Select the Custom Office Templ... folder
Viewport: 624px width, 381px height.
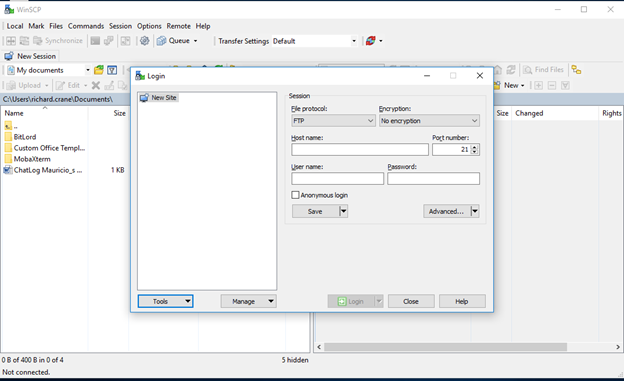coord(45,148)
